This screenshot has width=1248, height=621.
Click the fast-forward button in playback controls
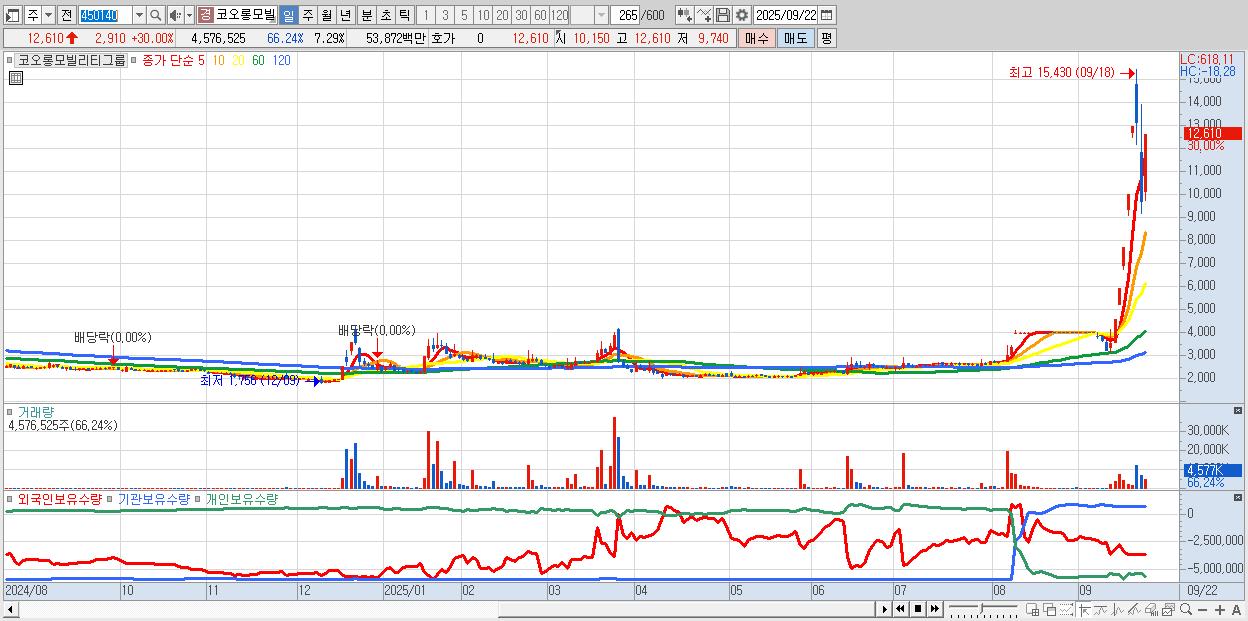click(x=934, y=609)
